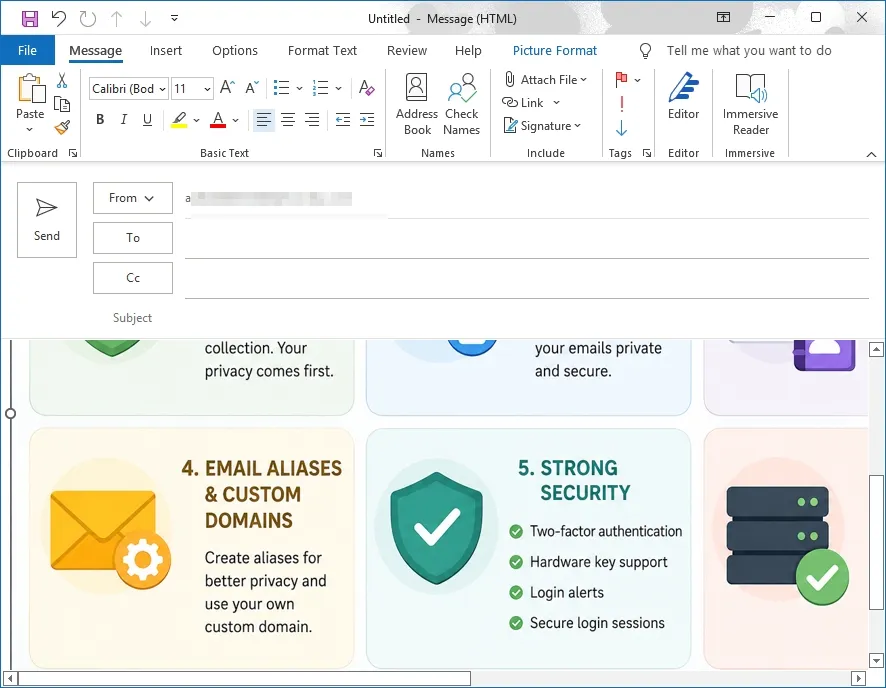Click Check Names
The height and width of the screenshot is (688, 886).
pos(462,104)
